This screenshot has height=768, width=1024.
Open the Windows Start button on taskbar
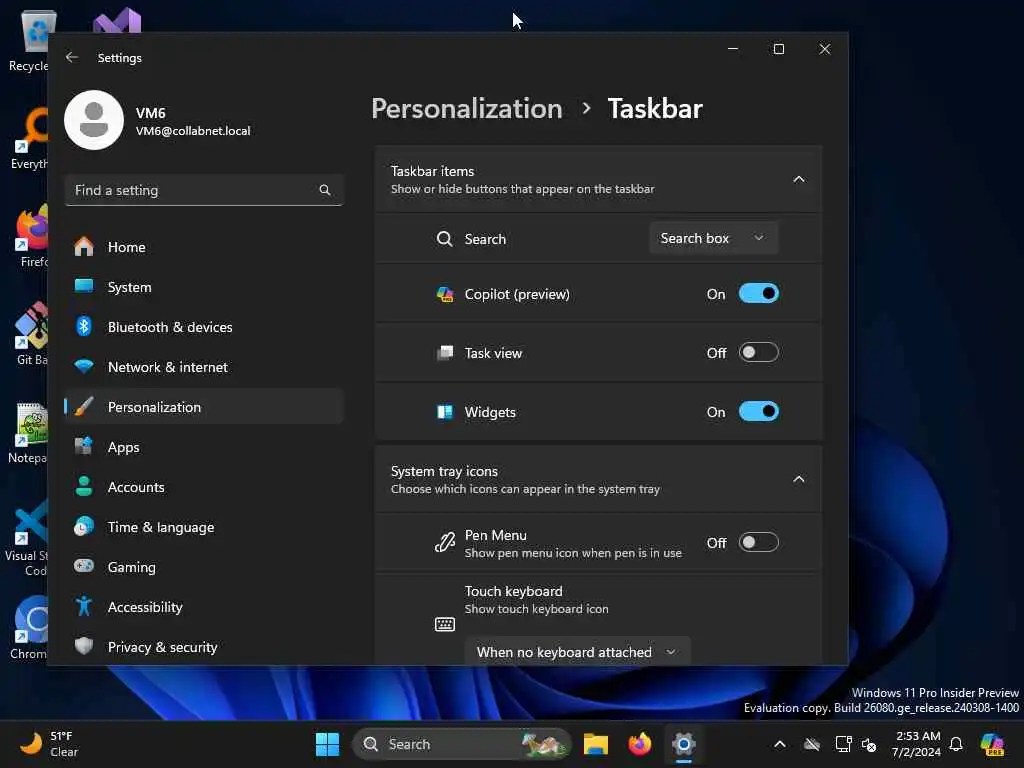pos(327,744)
